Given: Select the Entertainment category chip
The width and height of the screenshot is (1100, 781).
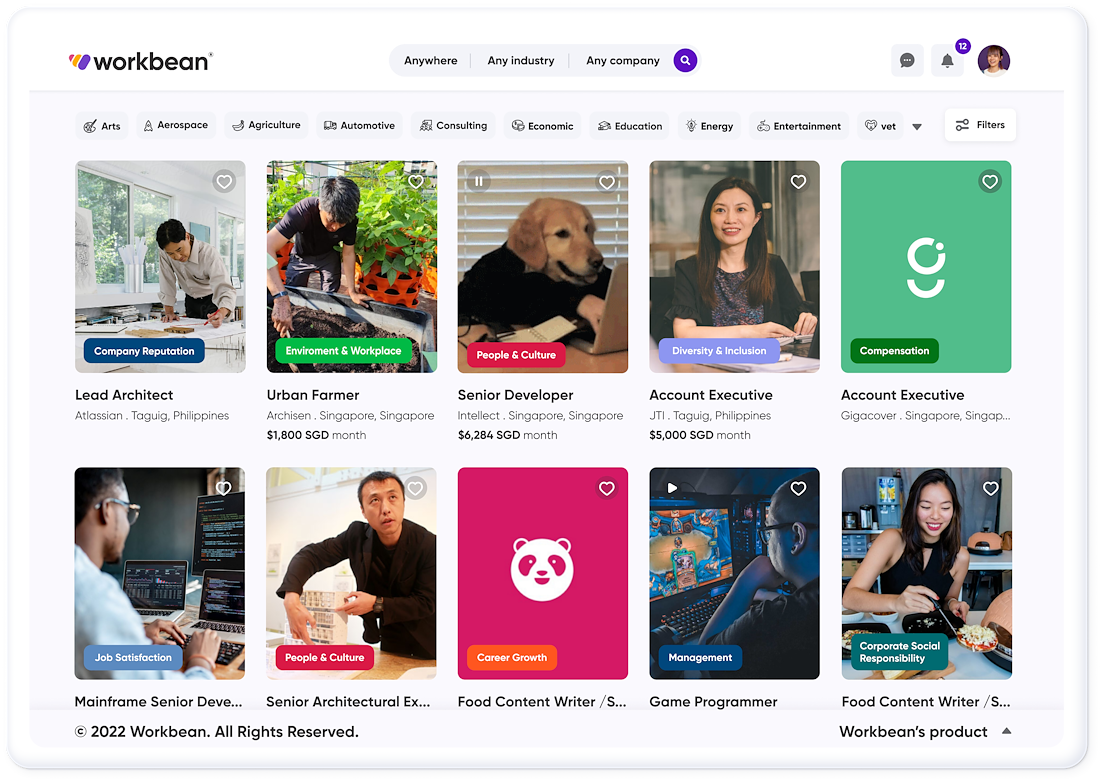Looking at the screenshot, I should pyautogui.click(x=799, y=126).
